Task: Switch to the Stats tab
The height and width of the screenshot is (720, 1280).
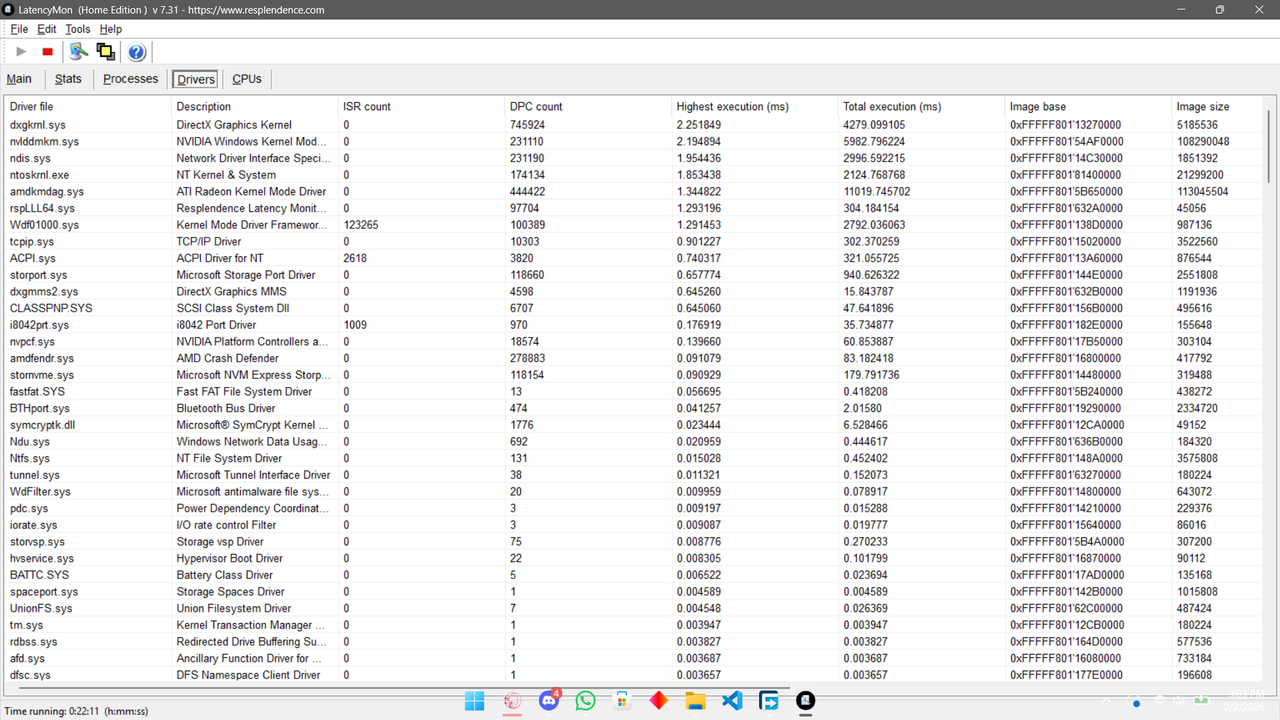Action: [68, 79]
